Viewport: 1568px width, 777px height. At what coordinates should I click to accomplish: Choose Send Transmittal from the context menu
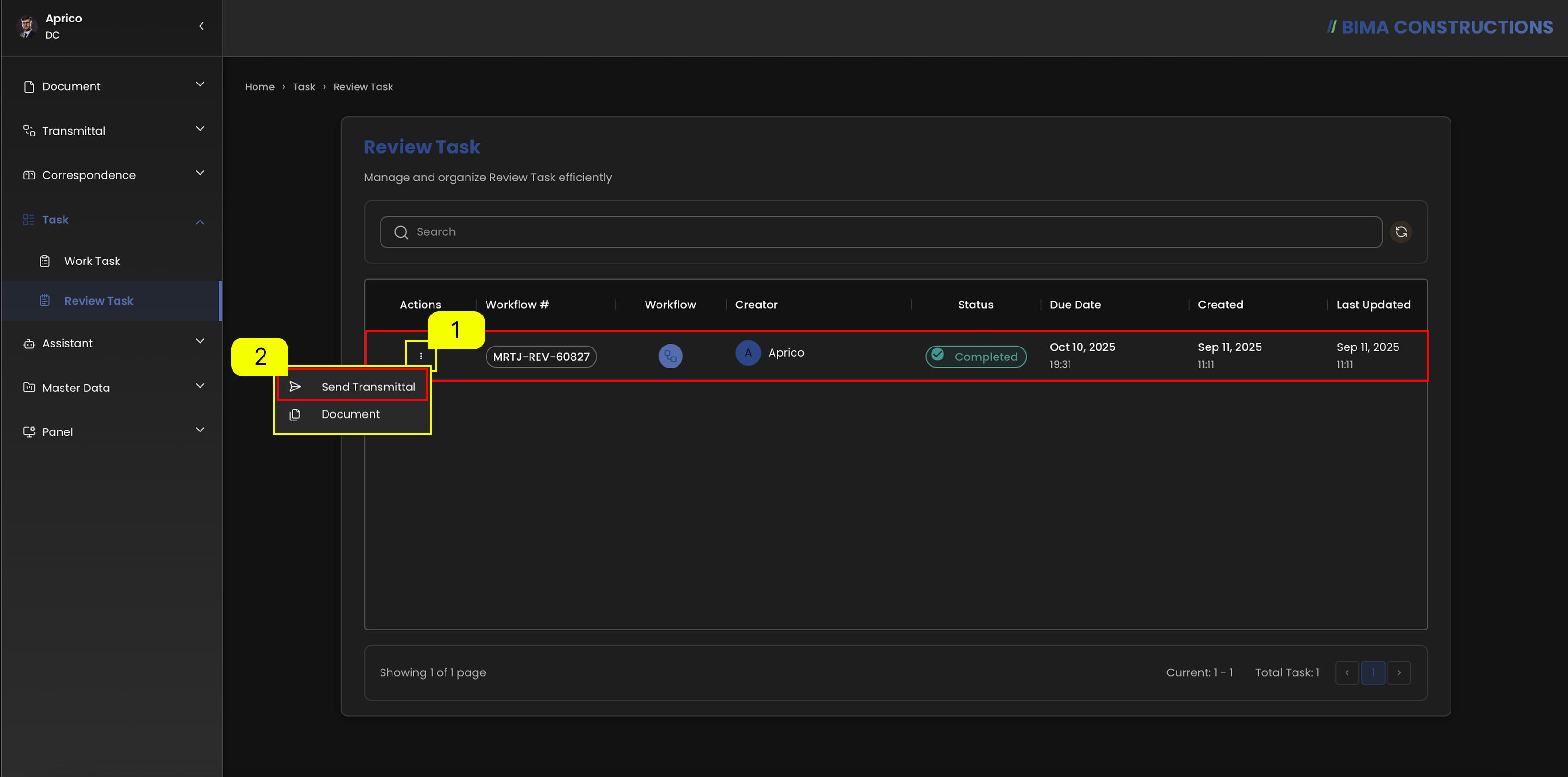352,387
